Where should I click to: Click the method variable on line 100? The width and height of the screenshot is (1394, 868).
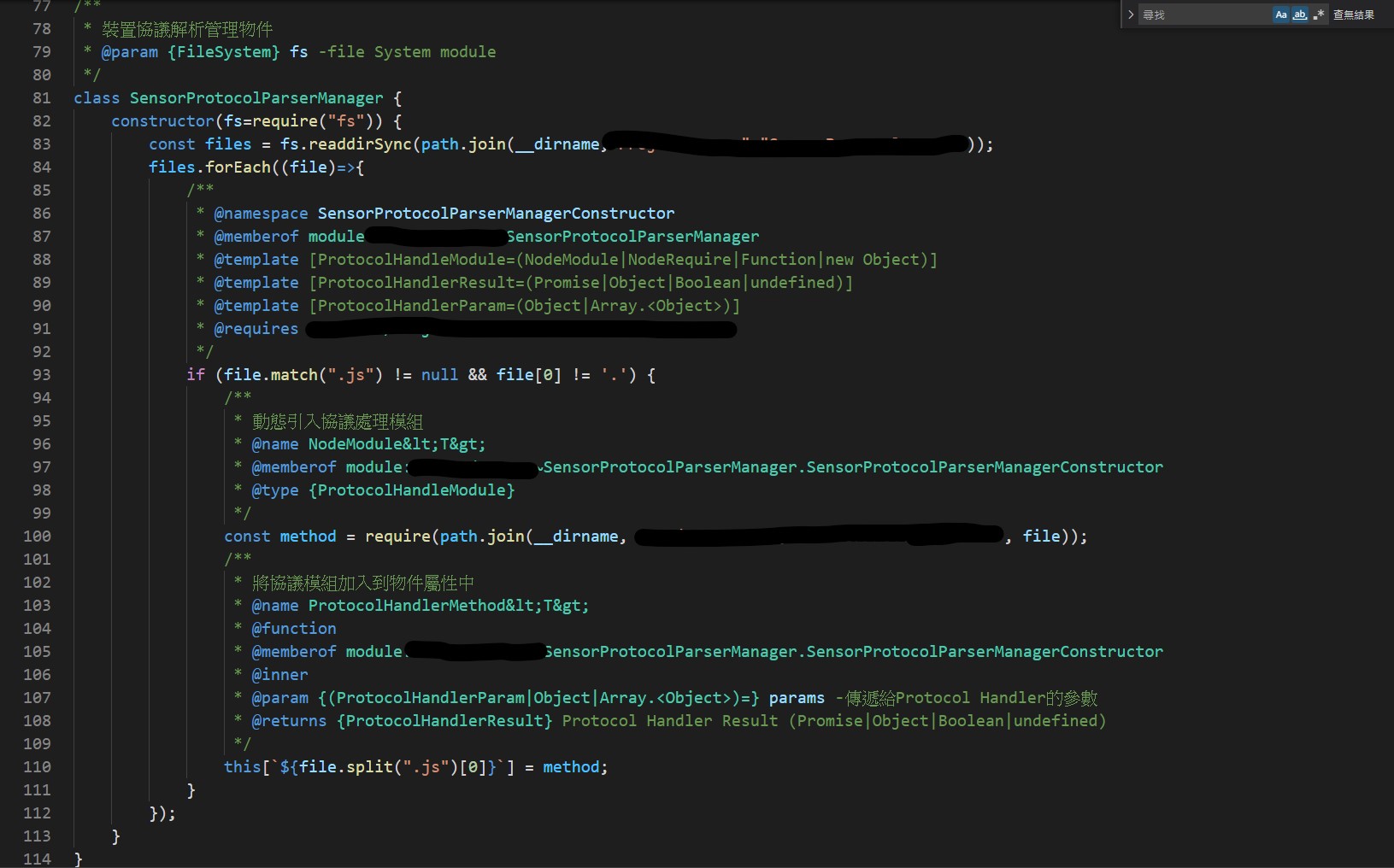(308, 537)
